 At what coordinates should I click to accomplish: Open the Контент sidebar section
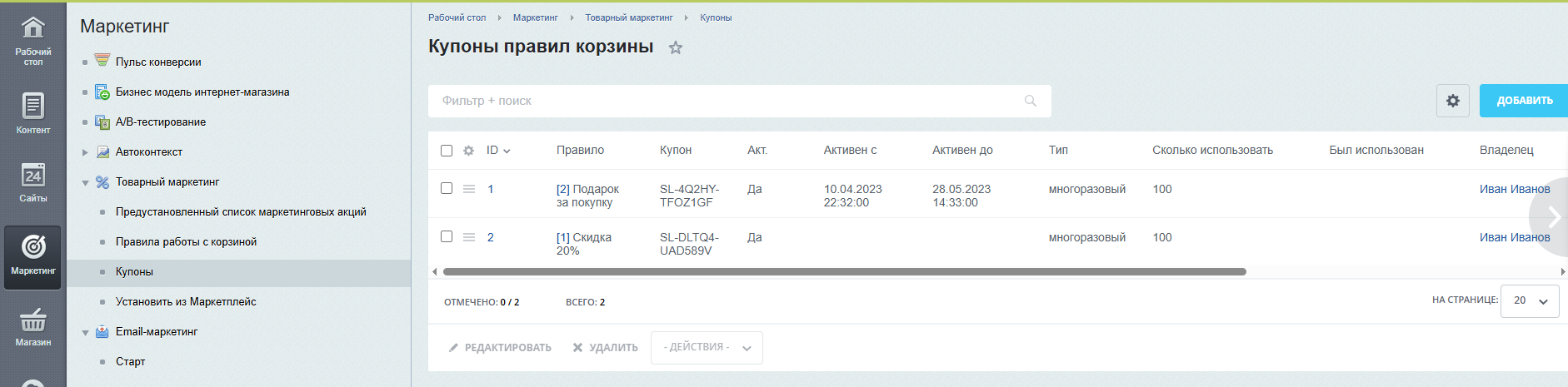(x=32, y=112)
